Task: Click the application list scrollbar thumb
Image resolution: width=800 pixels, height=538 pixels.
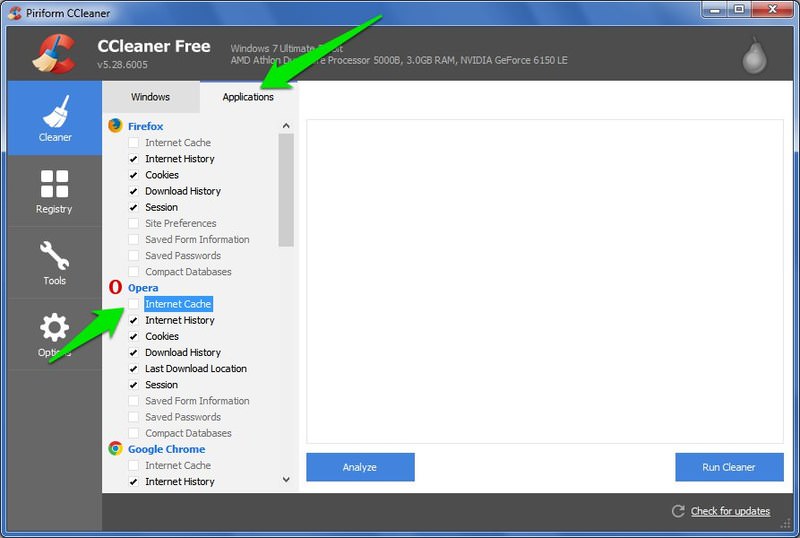Action: click(286, 190)
